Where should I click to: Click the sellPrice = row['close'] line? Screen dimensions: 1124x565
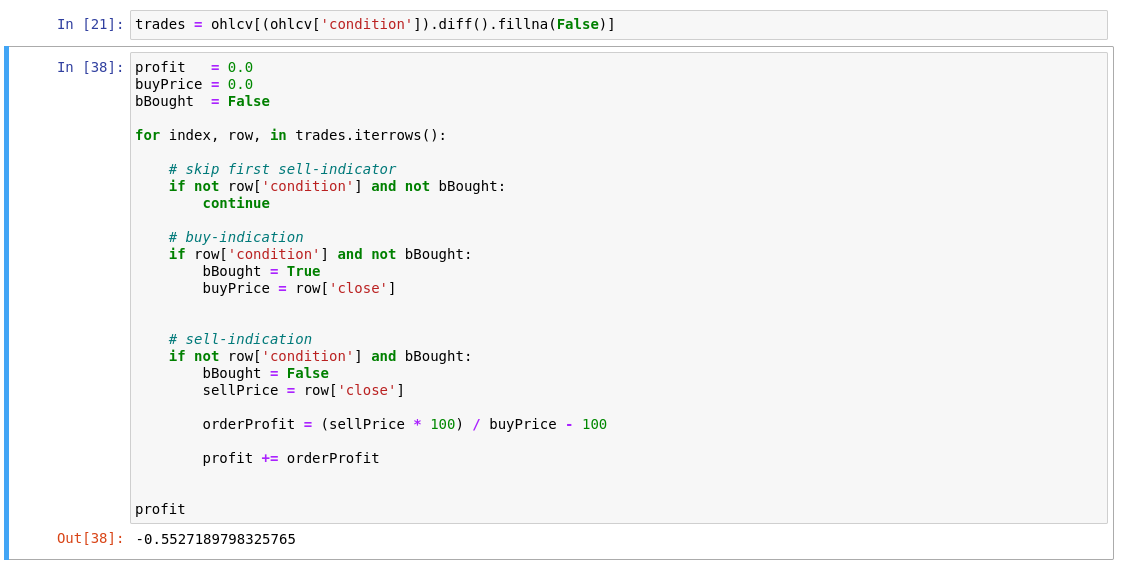tap(304, 391)
